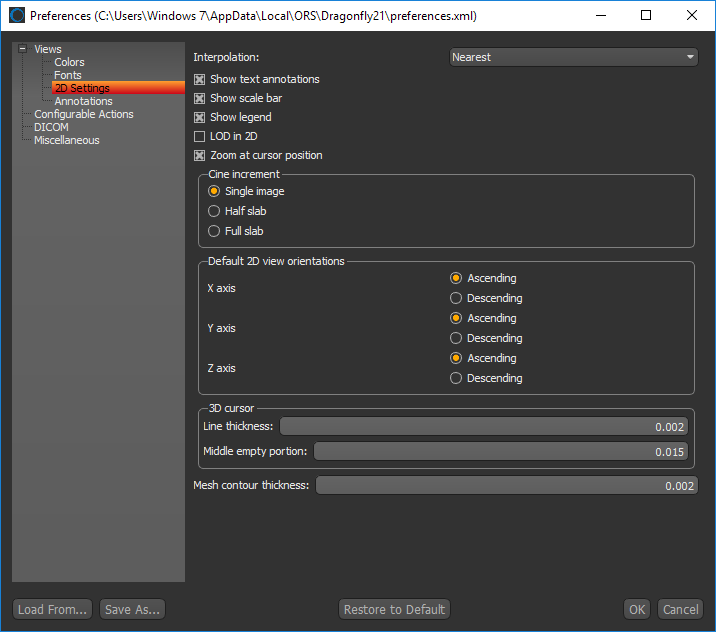
Task: Click the Dragonfly app icon in title bar
Action: (17, 16)
